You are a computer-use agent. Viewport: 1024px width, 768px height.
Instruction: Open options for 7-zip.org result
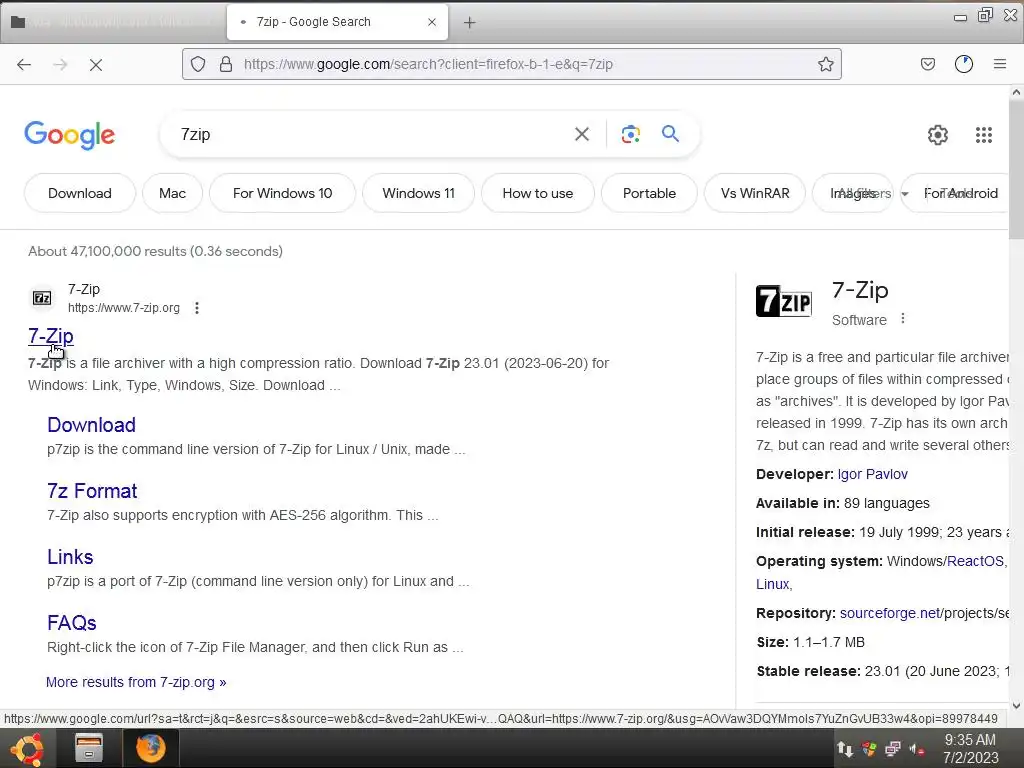[197, 308]
